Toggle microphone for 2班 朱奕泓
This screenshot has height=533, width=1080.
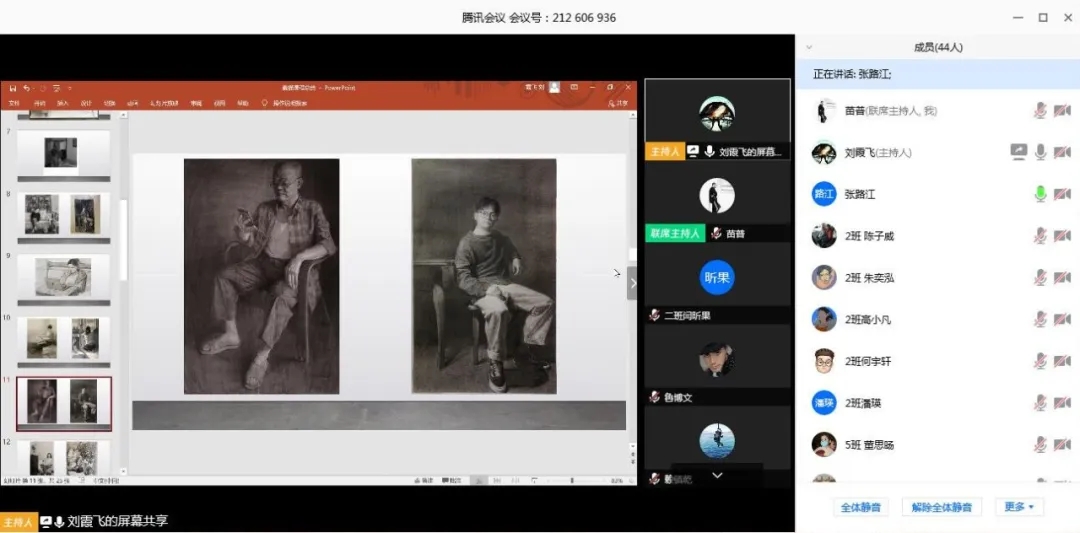point(1040,278)
